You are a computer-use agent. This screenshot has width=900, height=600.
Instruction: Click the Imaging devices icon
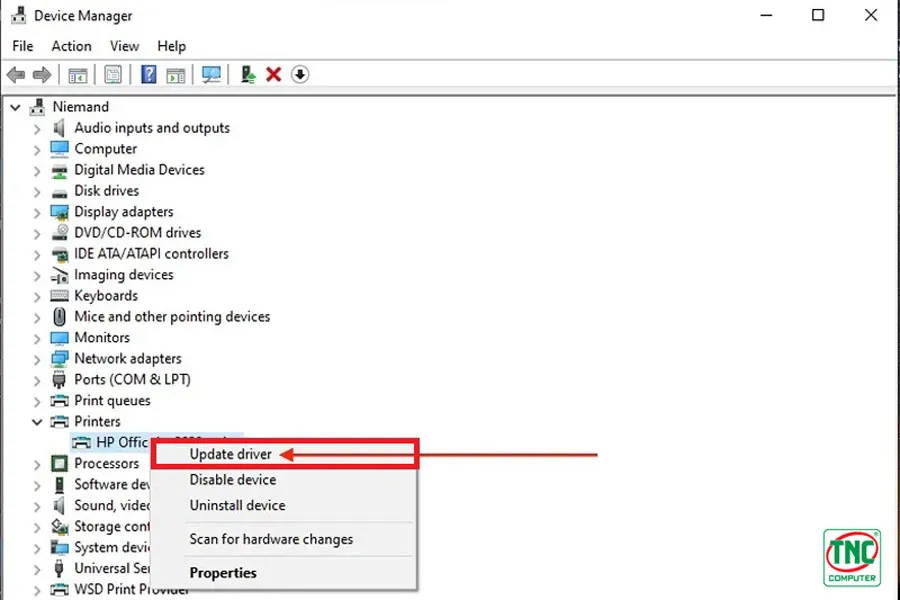point(60,275)
